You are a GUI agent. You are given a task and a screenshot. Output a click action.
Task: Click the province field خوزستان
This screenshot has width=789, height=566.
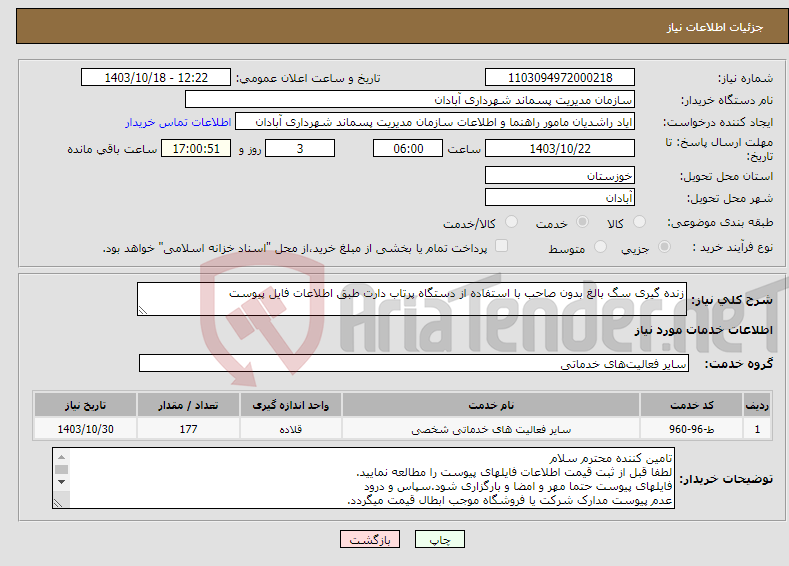click(560, 176)
